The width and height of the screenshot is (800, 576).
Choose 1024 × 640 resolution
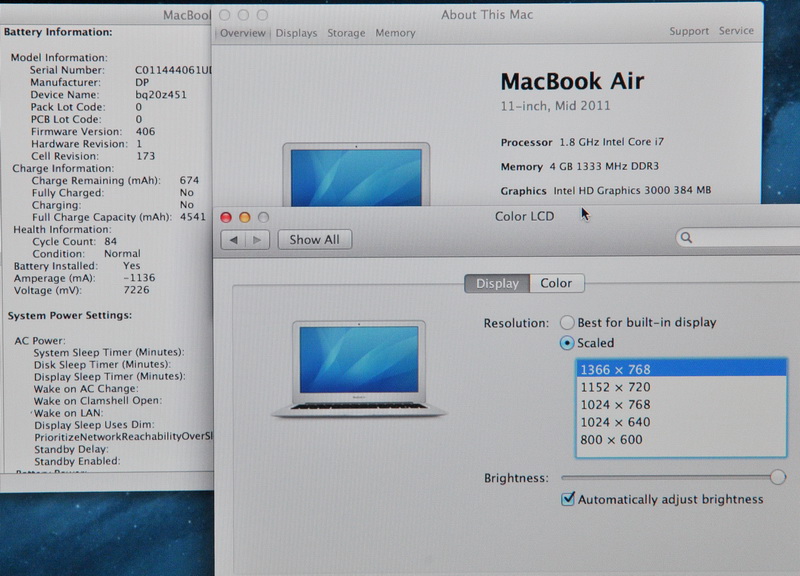click(681, 422)
